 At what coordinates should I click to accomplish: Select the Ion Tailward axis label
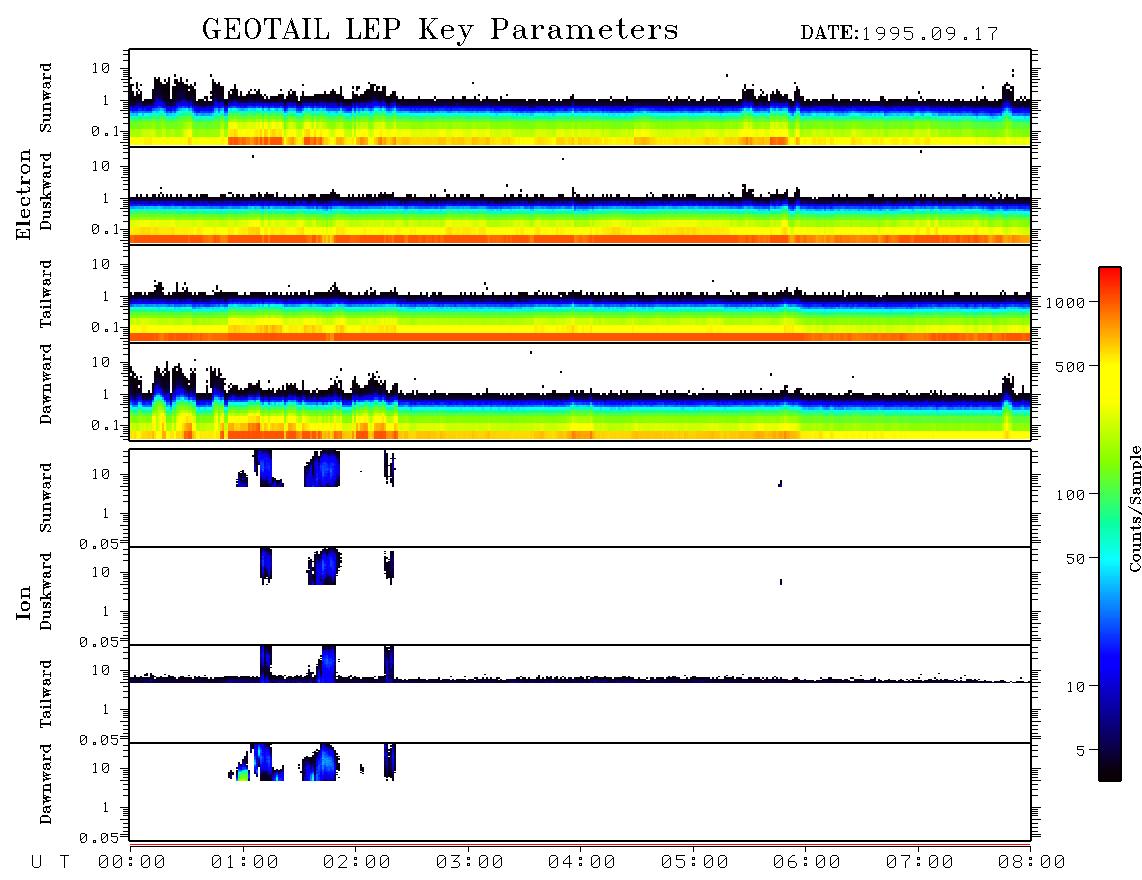tap(46, 694)
